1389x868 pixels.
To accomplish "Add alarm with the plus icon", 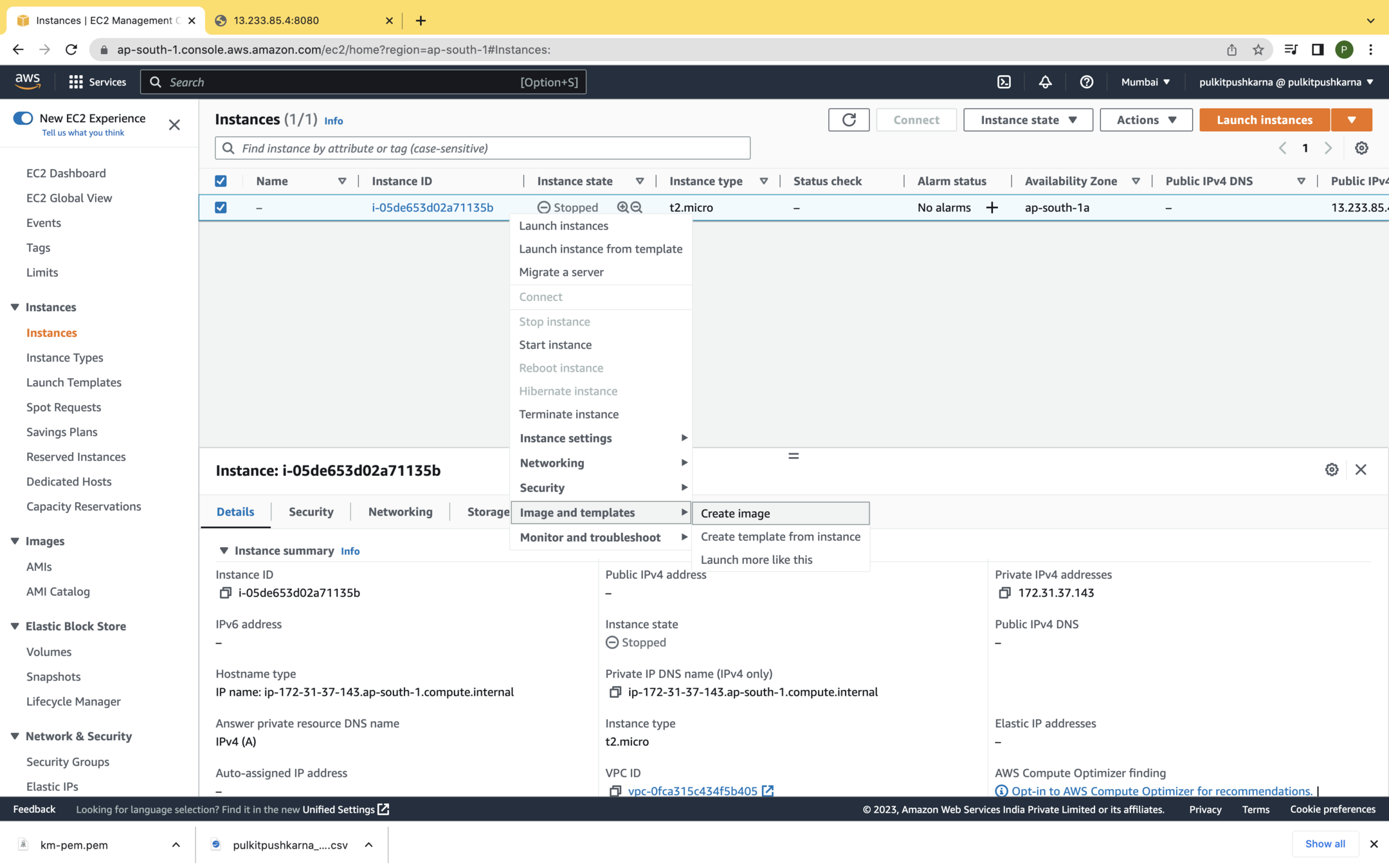I will [x=992, y=207].
